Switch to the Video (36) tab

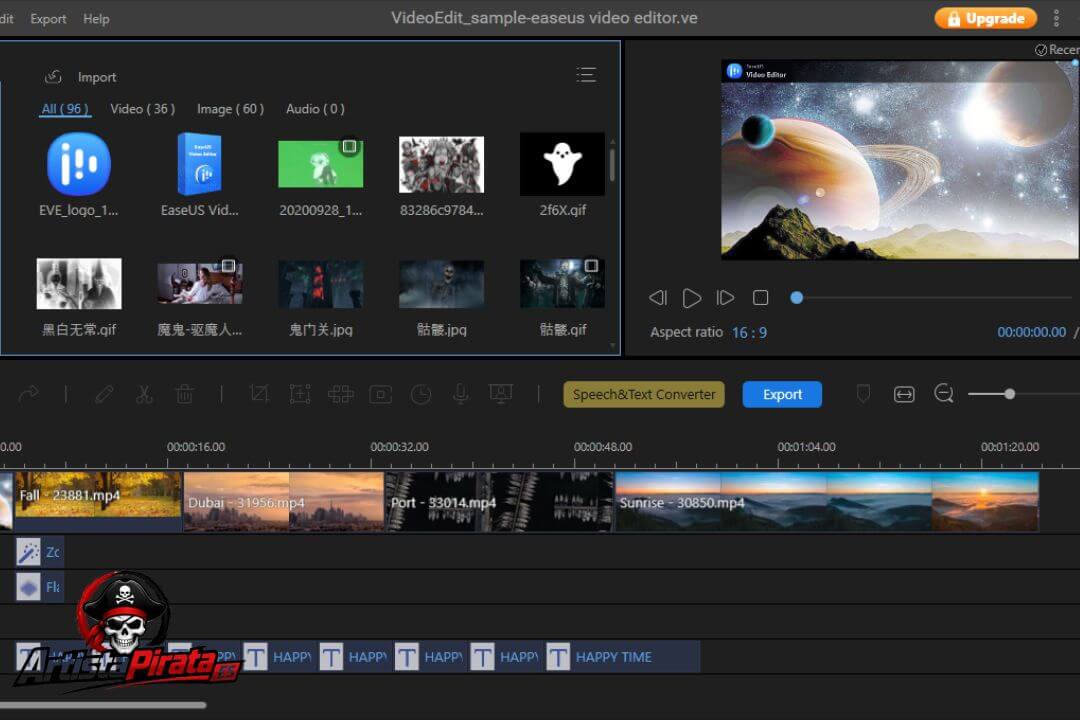(x=143, y=109)
